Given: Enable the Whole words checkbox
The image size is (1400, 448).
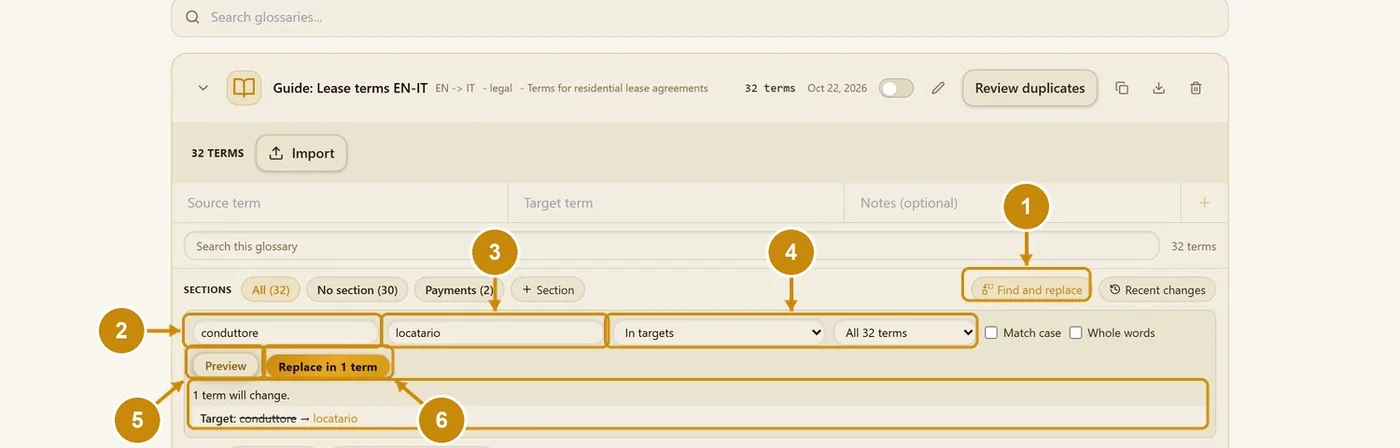Looking at the screenshot, I should pyautogui.click(x=1075, y=333).
